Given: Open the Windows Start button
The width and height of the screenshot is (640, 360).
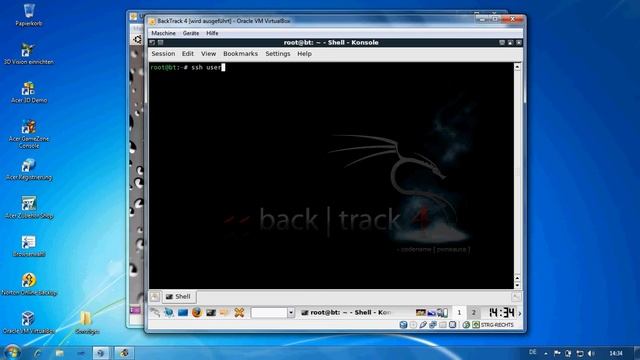Looking at the screenshot, I should pos(12,352).
